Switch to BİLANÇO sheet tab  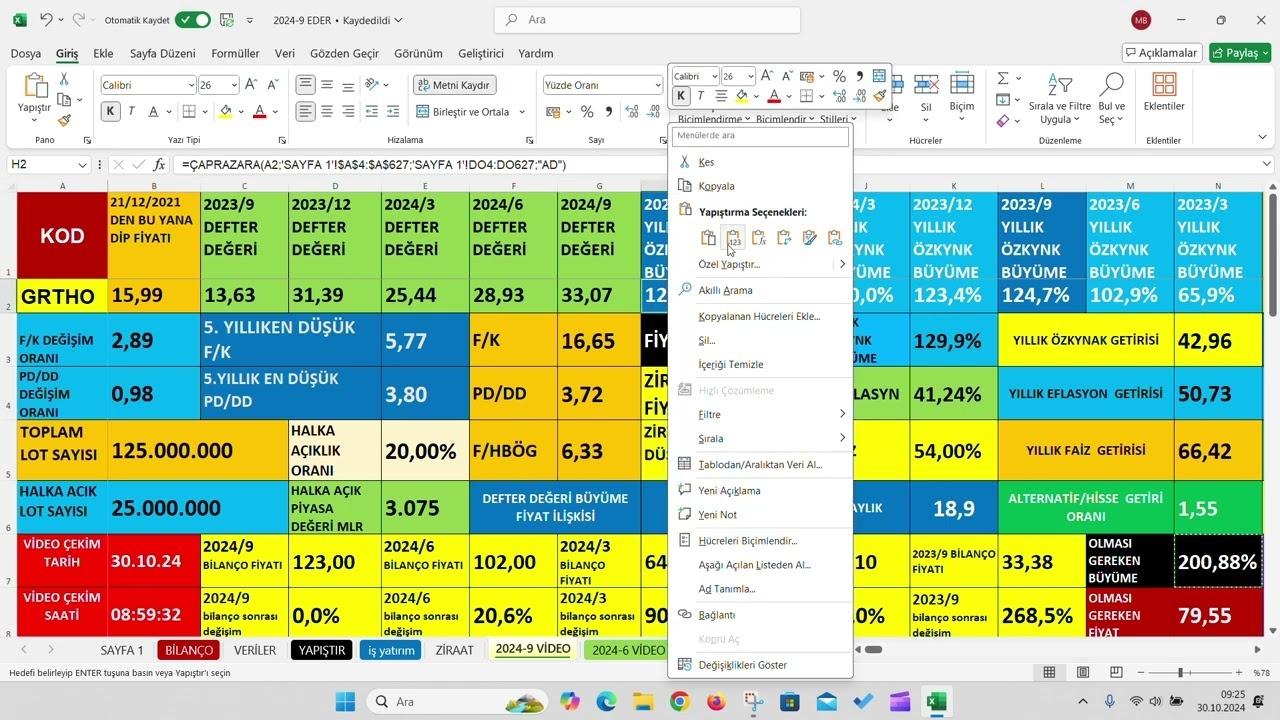pyautogui.click(x=189, y=650)
